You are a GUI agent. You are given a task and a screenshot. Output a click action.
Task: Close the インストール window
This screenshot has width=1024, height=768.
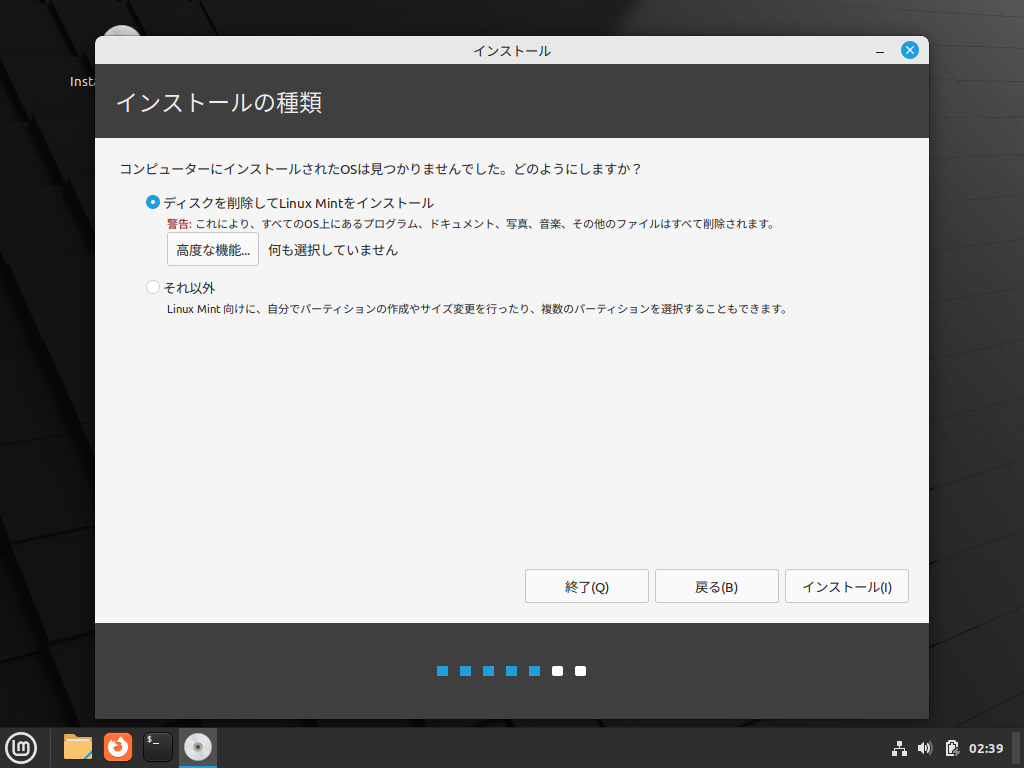(910, 50)
